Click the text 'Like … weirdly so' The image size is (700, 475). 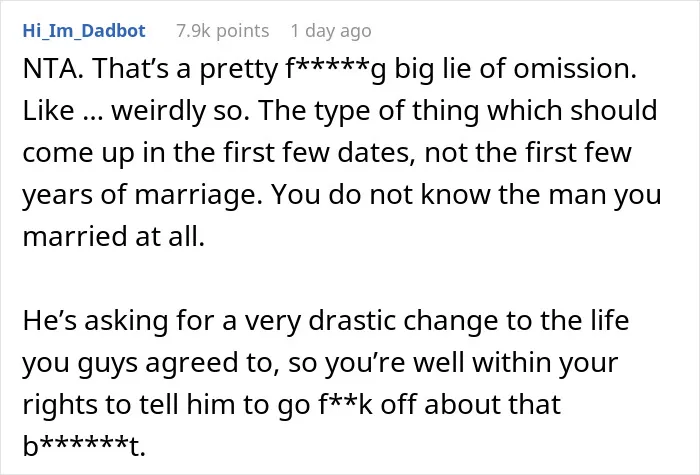coord(135,111)
